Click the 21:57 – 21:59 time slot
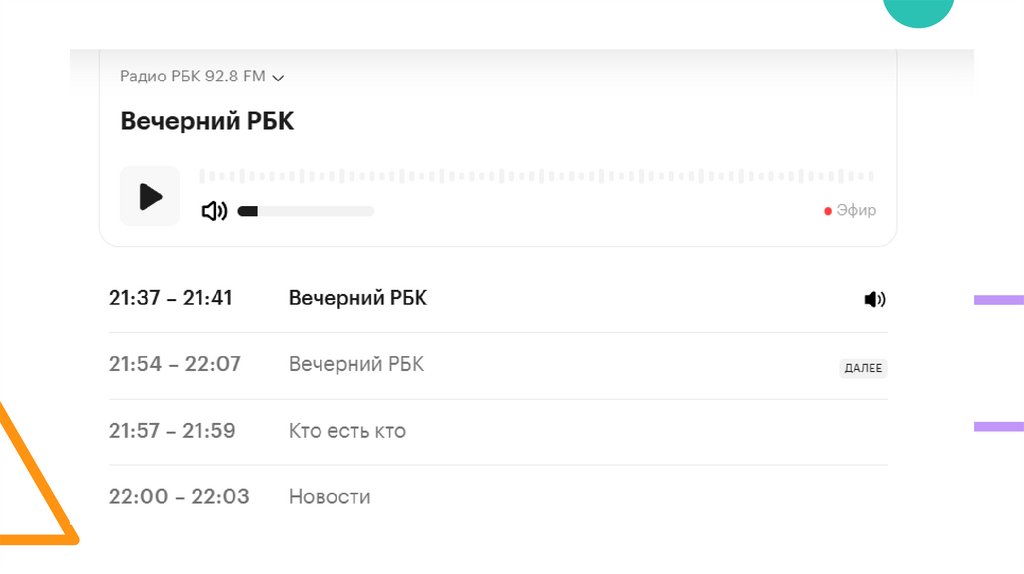 [x=172, y=431]
